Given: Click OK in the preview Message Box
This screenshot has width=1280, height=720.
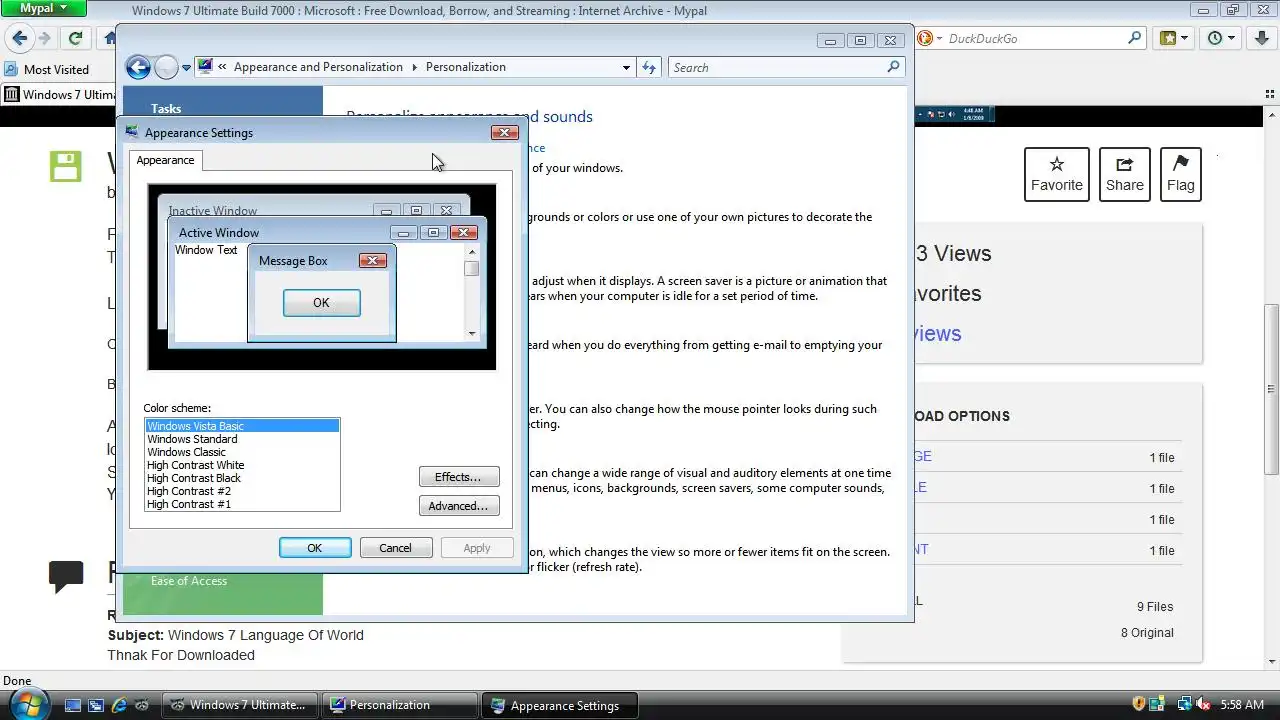Looking at the screenshot, I should pyautogui.click(x=321, y=303).
